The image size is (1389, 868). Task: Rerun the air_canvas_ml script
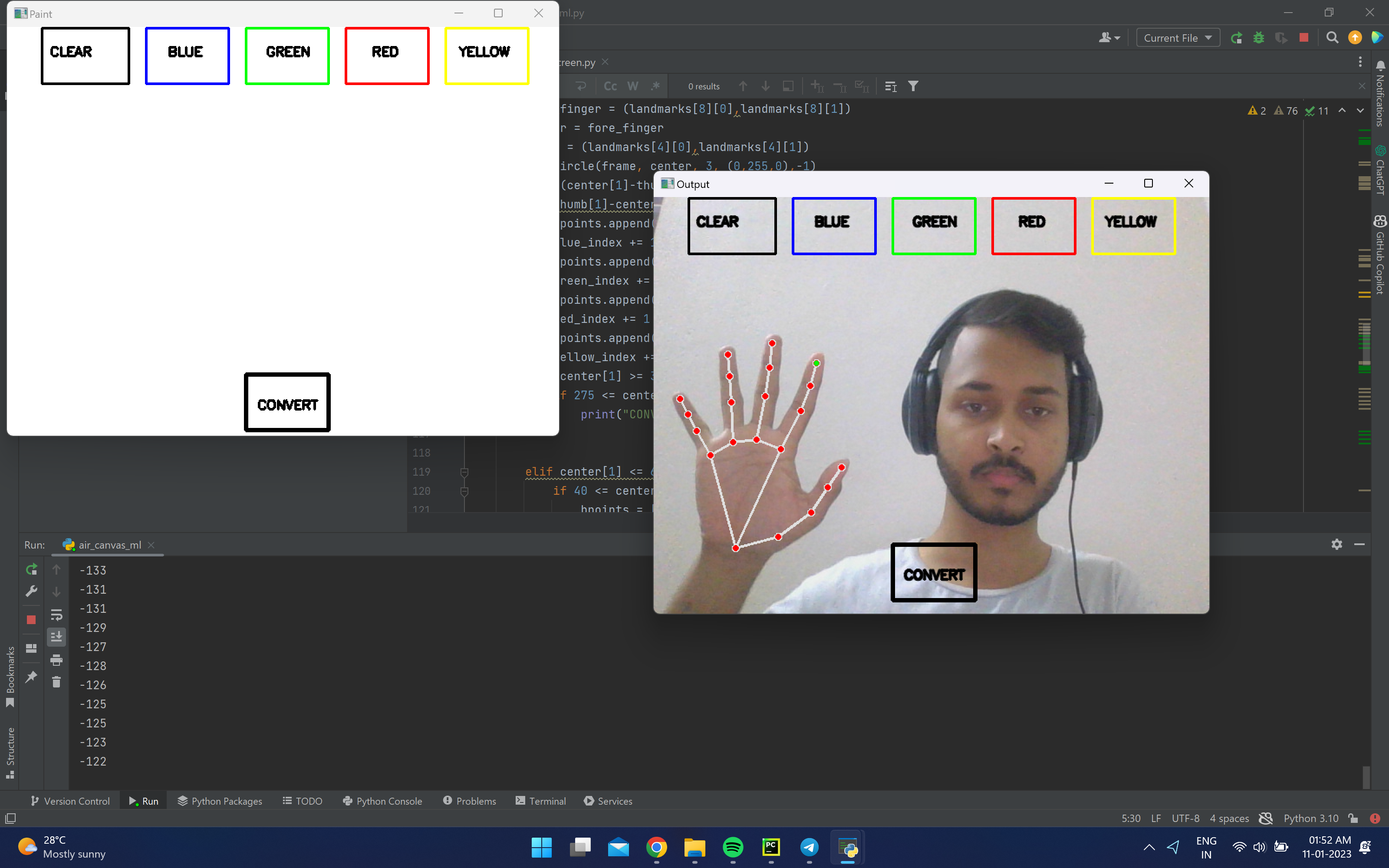pyautogui.click(x=32, y=569)
